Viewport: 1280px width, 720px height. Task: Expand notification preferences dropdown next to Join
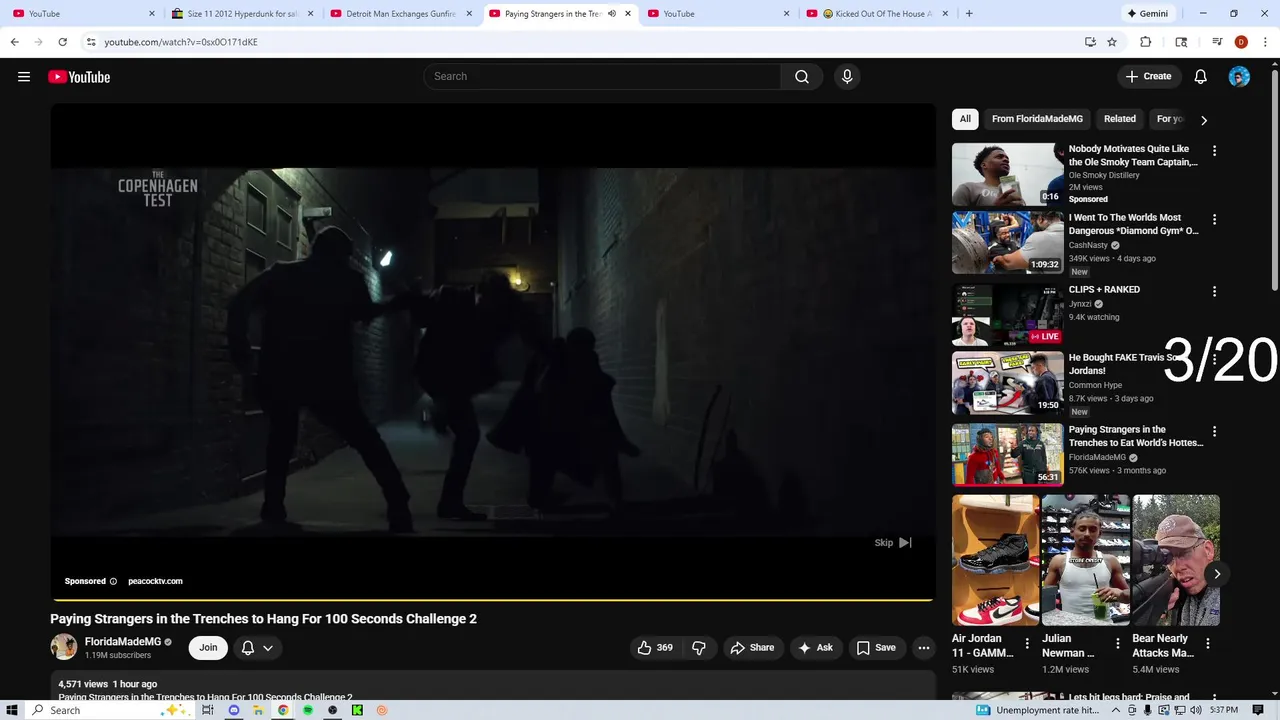[x=268, y=648]
